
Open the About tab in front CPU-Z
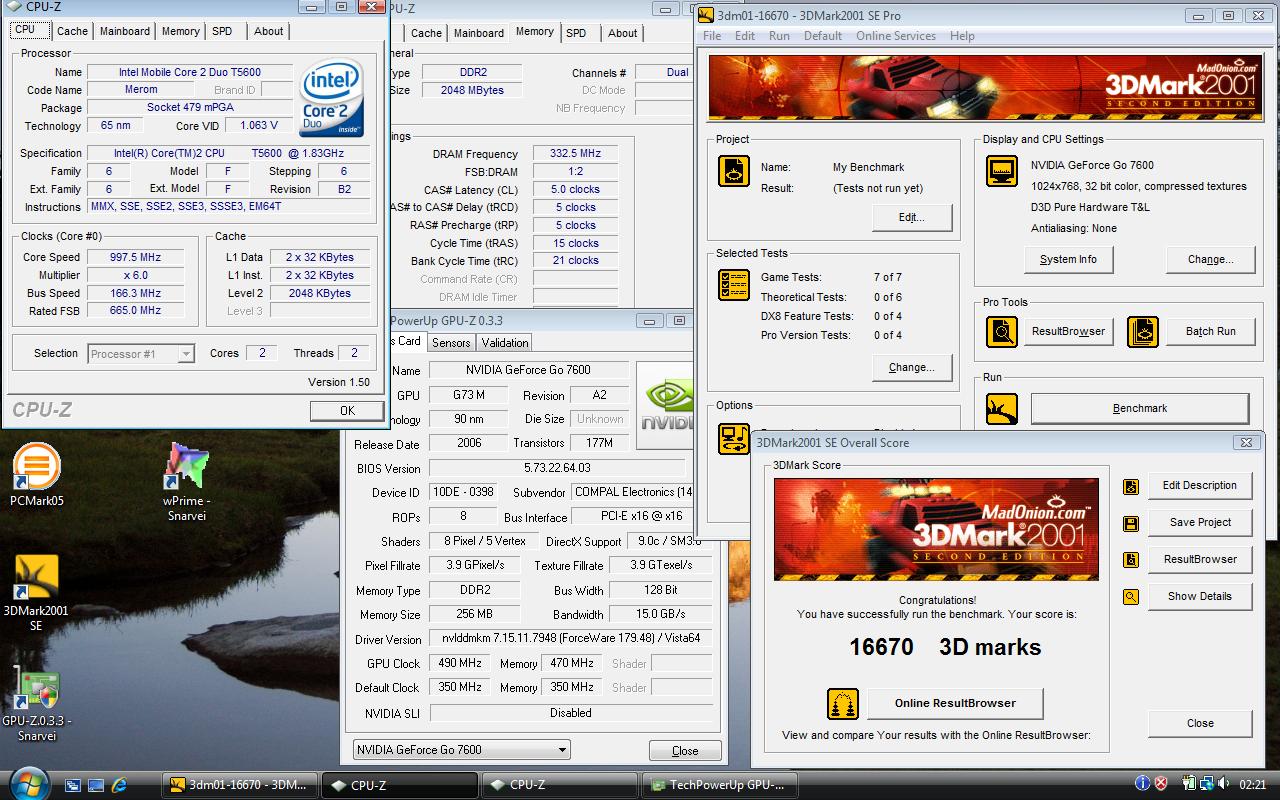(268, 31)
